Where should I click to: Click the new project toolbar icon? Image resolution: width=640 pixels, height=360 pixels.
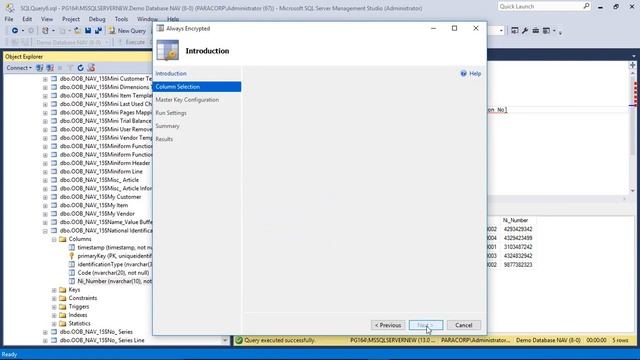coord(45,31)
